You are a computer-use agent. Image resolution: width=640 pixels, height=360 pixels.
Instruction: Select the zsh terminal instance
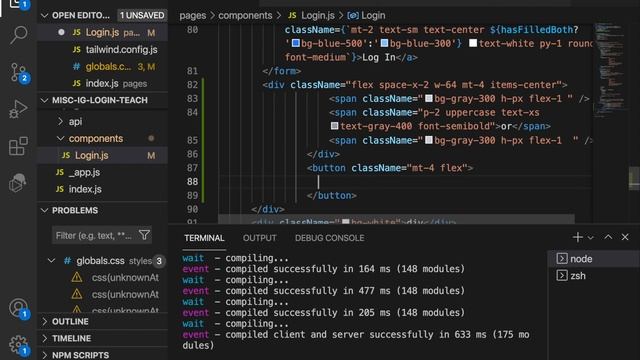point(593,276)
